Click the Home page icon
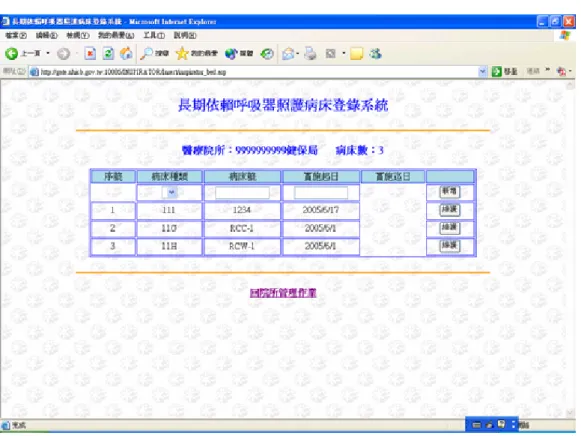The image size is (581, 436). [126, 54]
